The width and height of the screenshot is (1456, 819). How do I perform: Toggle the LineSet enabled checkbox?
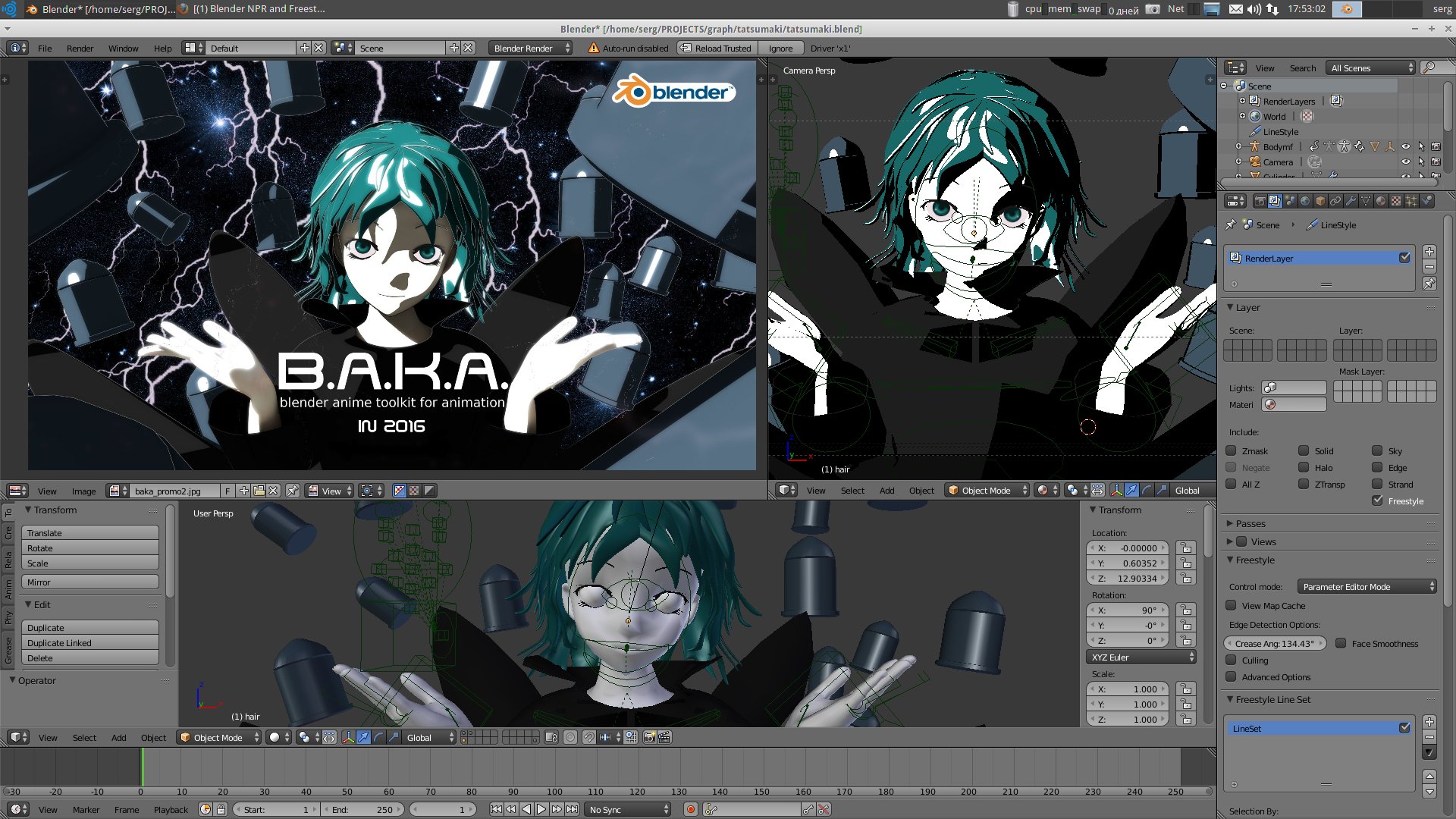(1404, 728)
